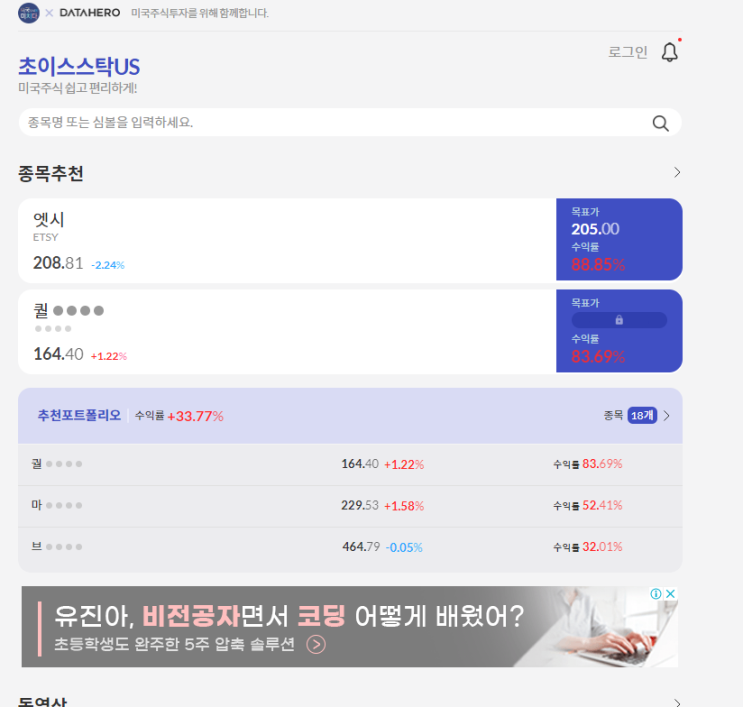Open the 로그인 login link
This screenshot has height=707, width=743.
point(627,52)
